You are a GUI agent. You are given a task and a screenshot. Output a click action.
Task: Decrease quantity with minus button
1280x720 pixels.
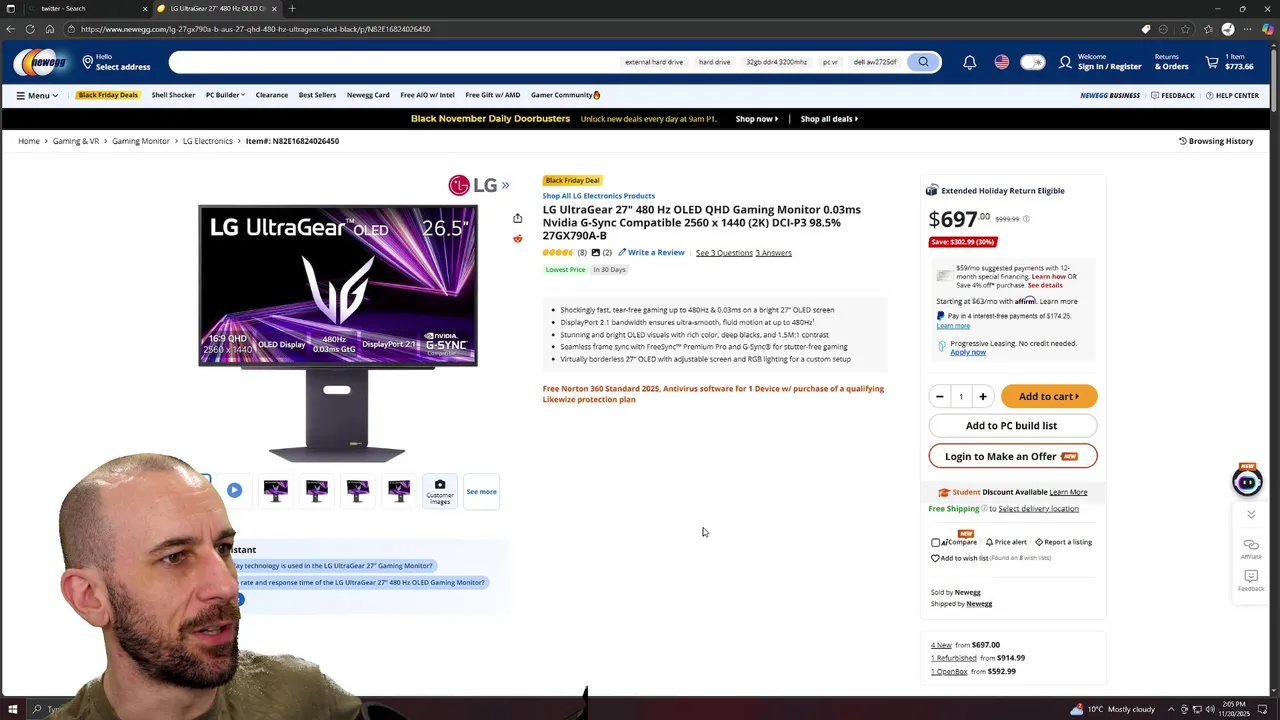[x=939, y=397]
